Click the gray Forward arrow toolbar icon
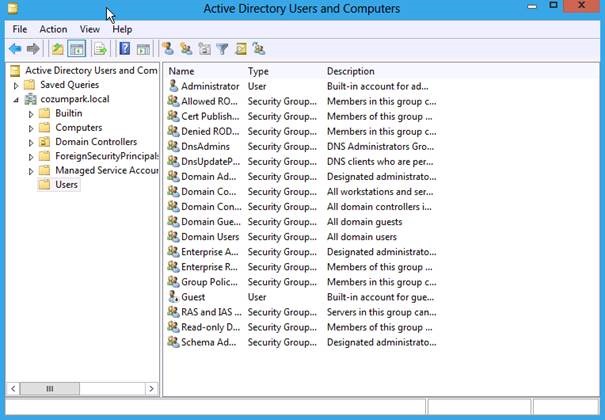Screen dimensions: 605x420 (x=33, y=49)
